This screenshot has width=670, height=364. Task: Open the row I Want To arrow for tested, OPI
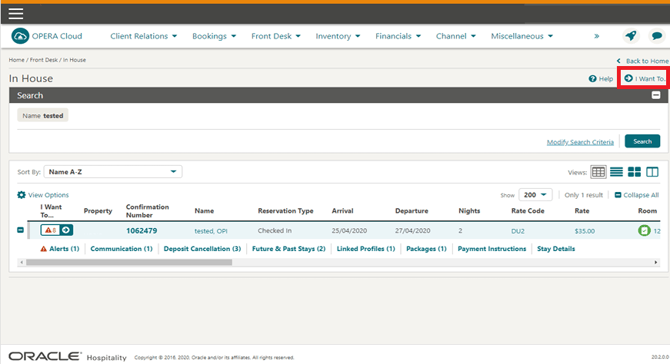pyautogui.click(x=66, y=230)
